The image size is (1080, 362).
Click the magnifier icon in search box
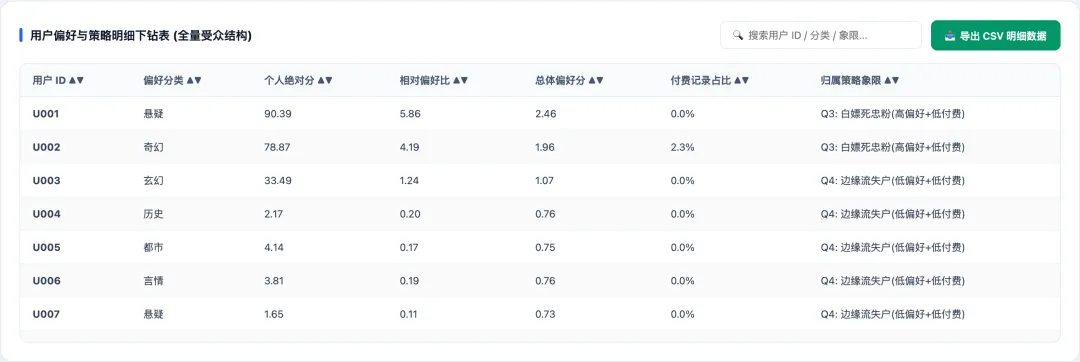click(x=738, y=35)
